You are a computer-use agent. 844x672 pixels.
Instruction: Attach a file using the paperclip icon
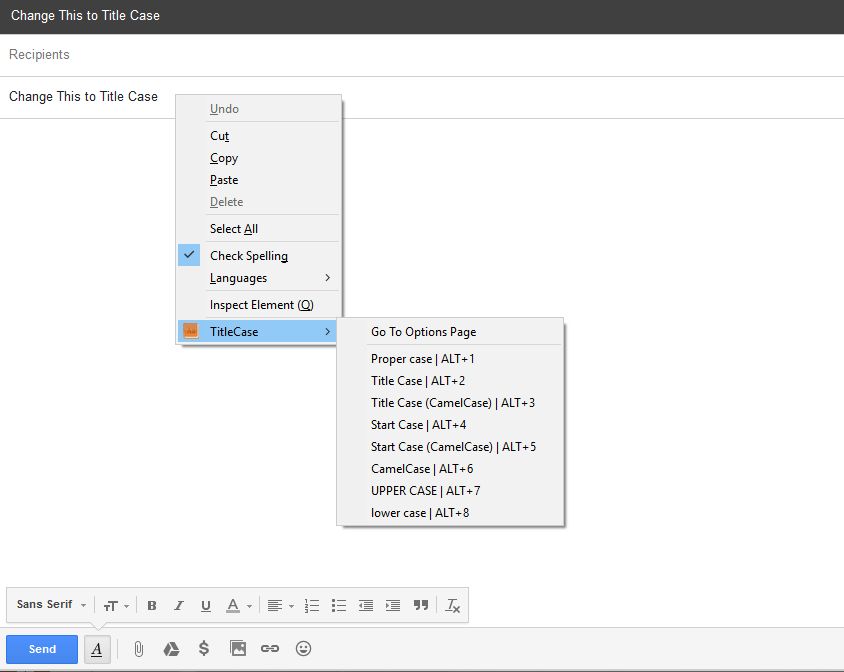point(137,648)
